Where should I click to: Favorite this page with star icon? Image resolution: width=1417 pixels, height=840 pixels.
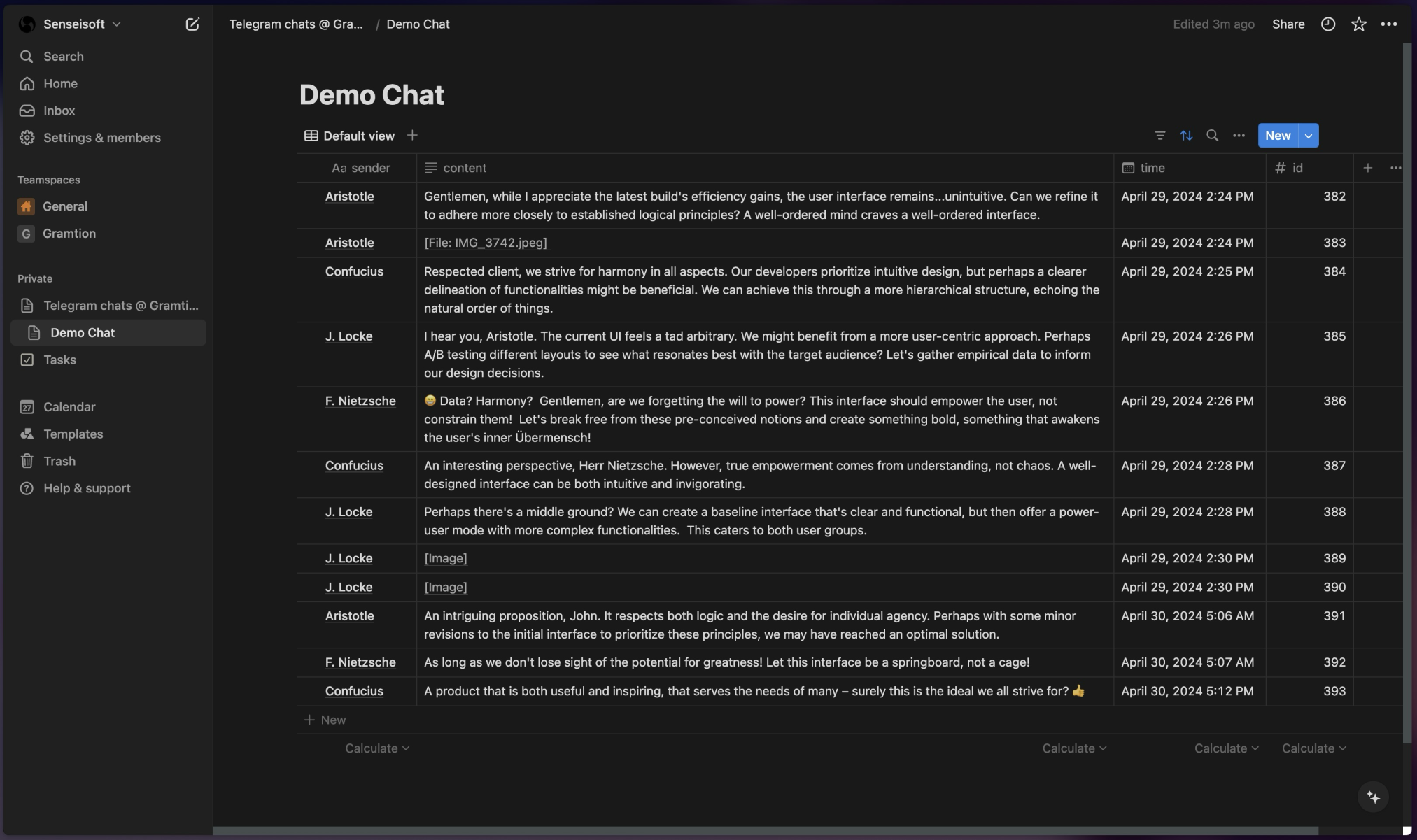(1358, 24)
